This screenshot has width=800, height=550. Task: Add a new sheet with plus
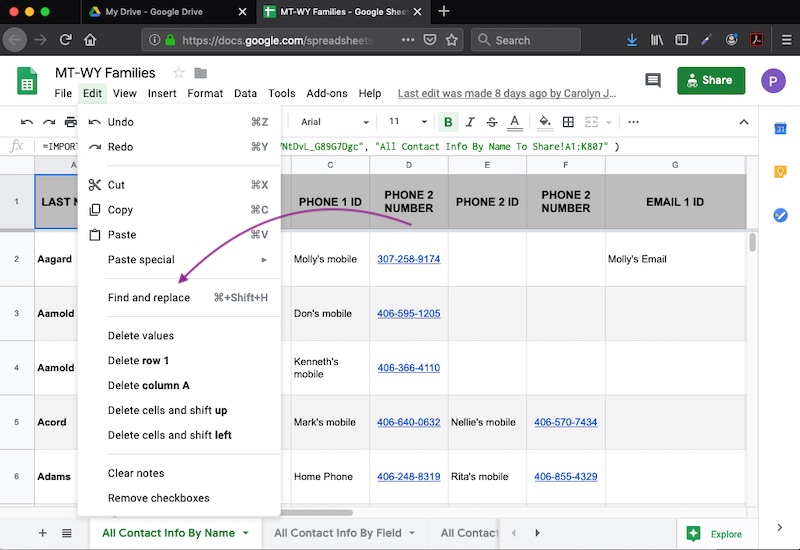(x=43, y=533)
